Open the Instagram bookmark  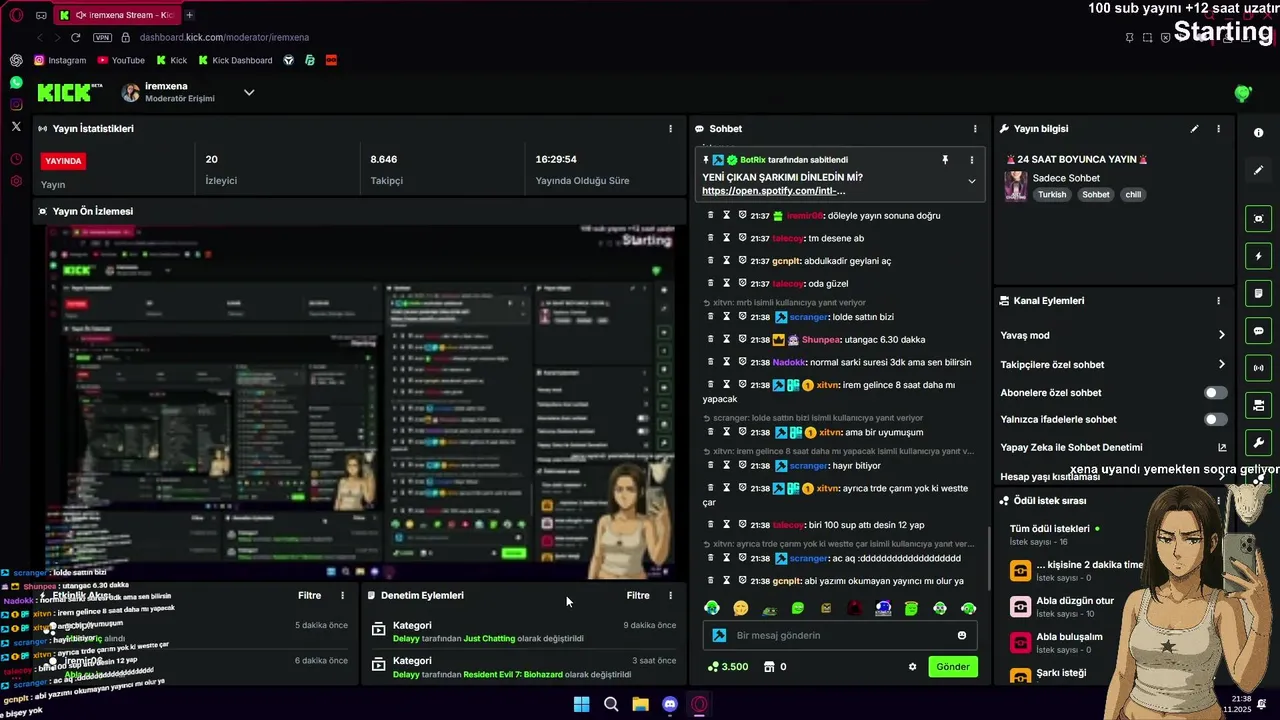click(x=60, y=60)
